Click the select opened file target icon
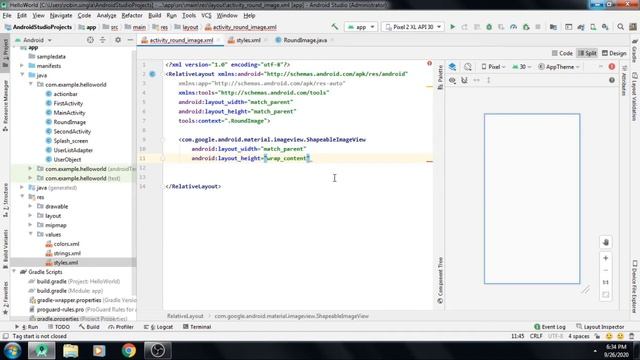This screenshot has height=360, width=640. (90, 40)
